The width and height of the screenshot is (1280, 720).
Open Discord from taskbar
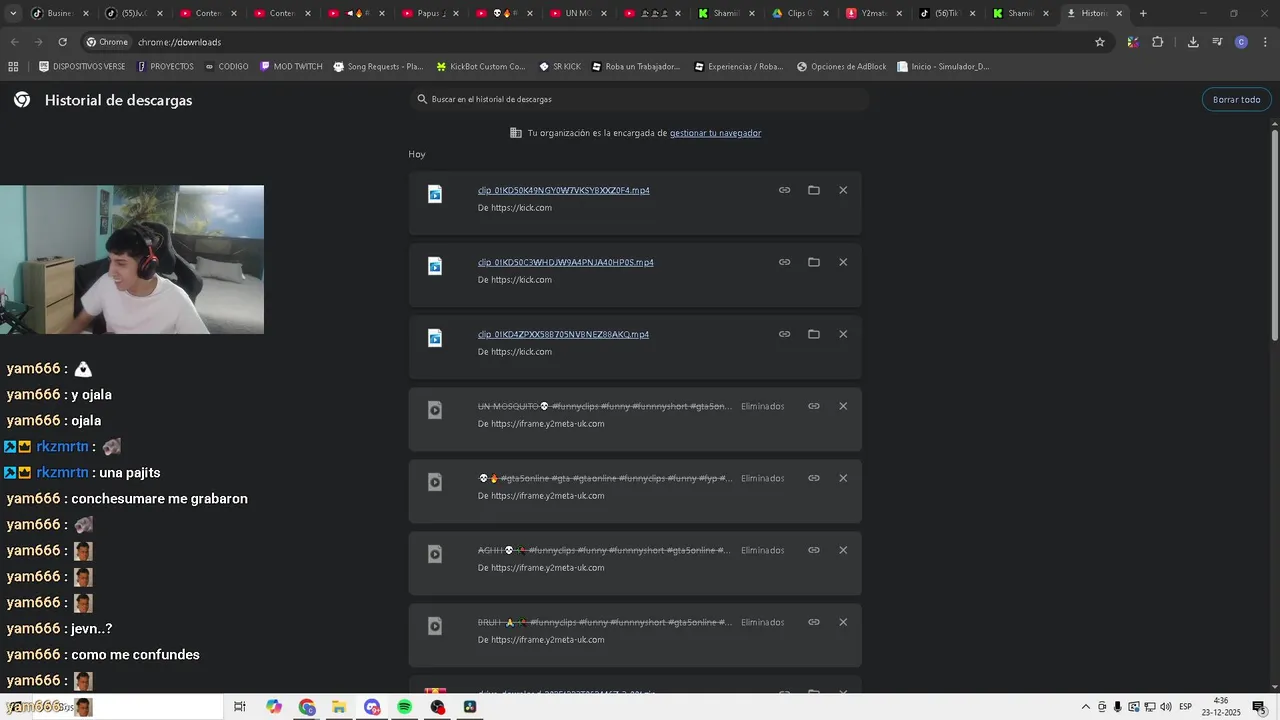click(x=372, y=706)
